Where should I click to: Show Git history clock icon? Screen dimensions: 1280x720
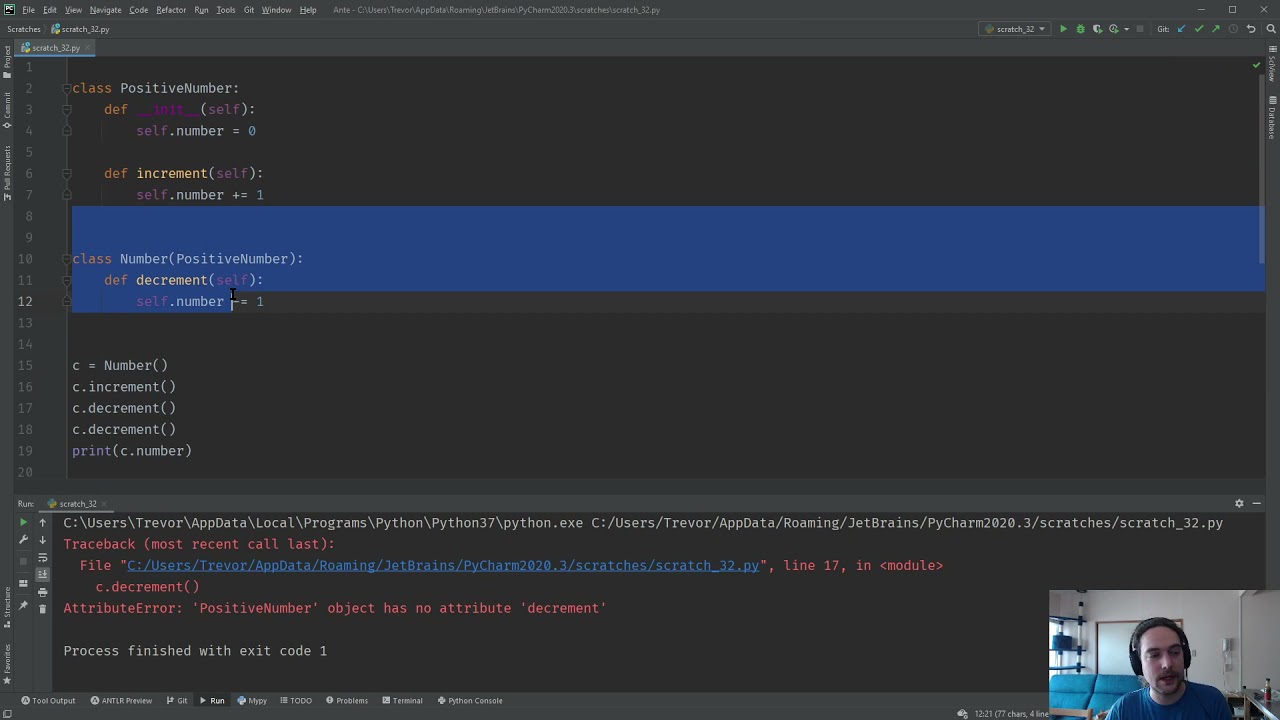(x=1233, y=29)
